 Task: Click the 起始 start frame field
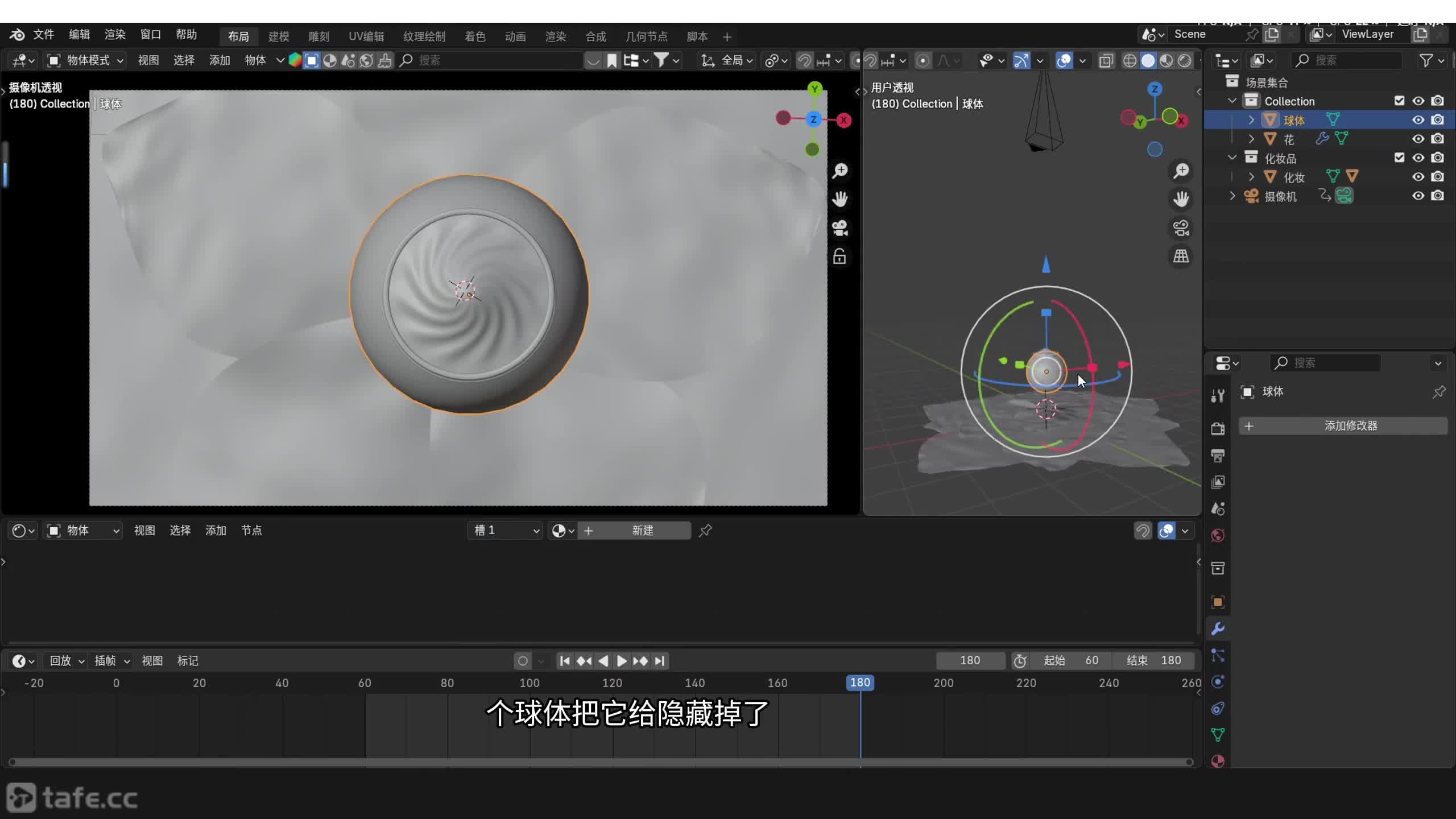1071,660
